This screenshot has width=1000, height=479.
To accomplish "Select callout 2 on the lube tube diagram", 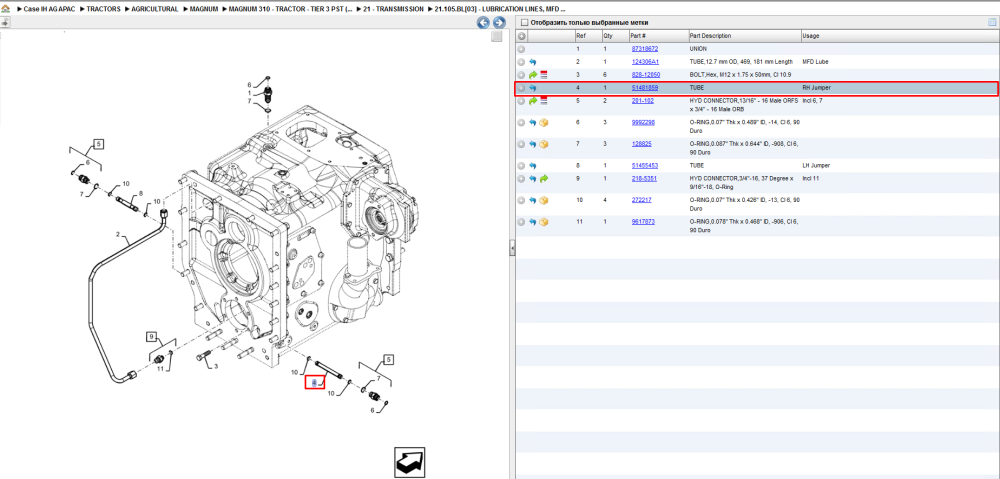I will 118,235.
